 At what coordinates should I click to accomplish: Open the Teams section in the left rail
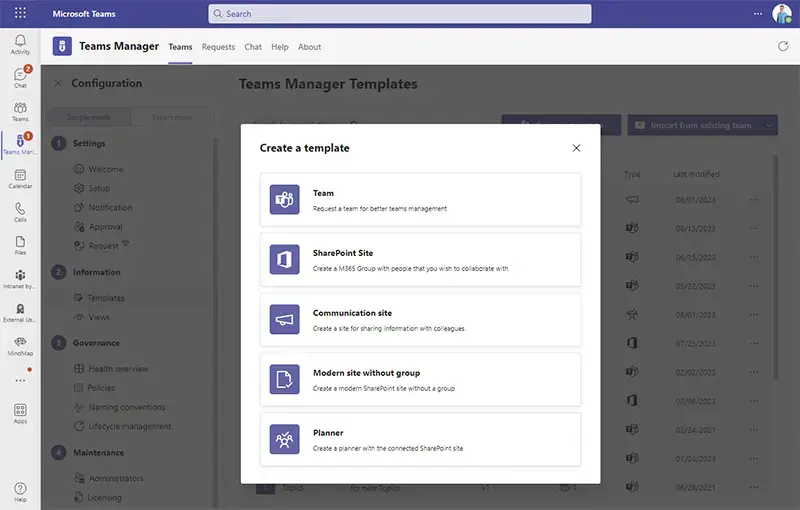20,112
